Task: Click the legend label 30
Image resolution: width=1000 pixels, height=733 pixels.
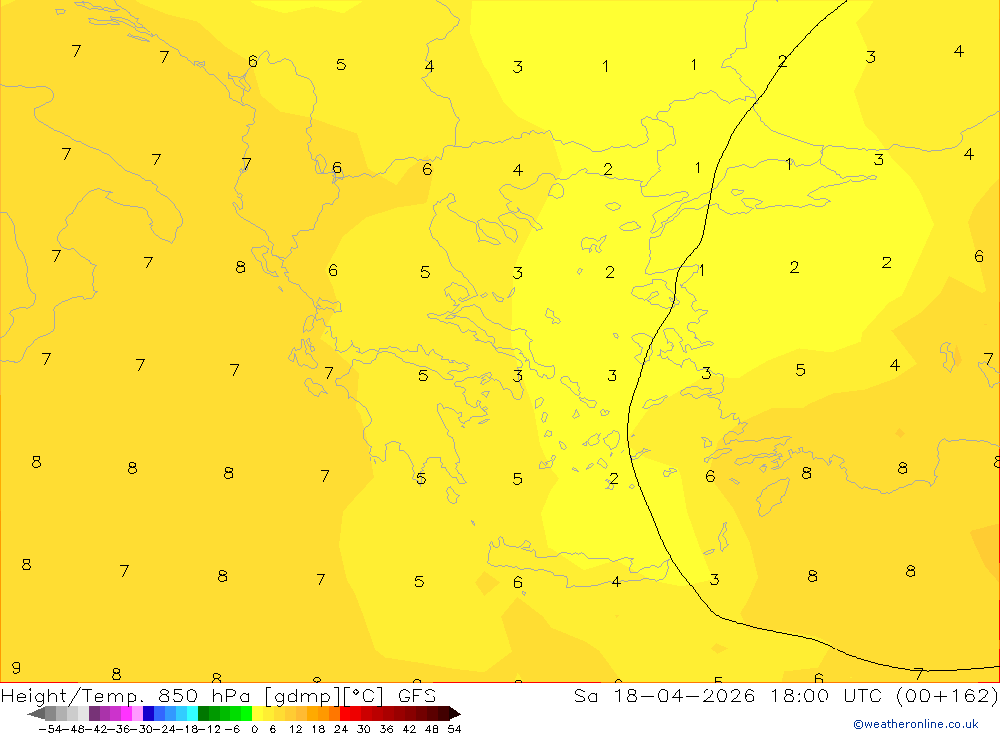Action: pos(364,729)
